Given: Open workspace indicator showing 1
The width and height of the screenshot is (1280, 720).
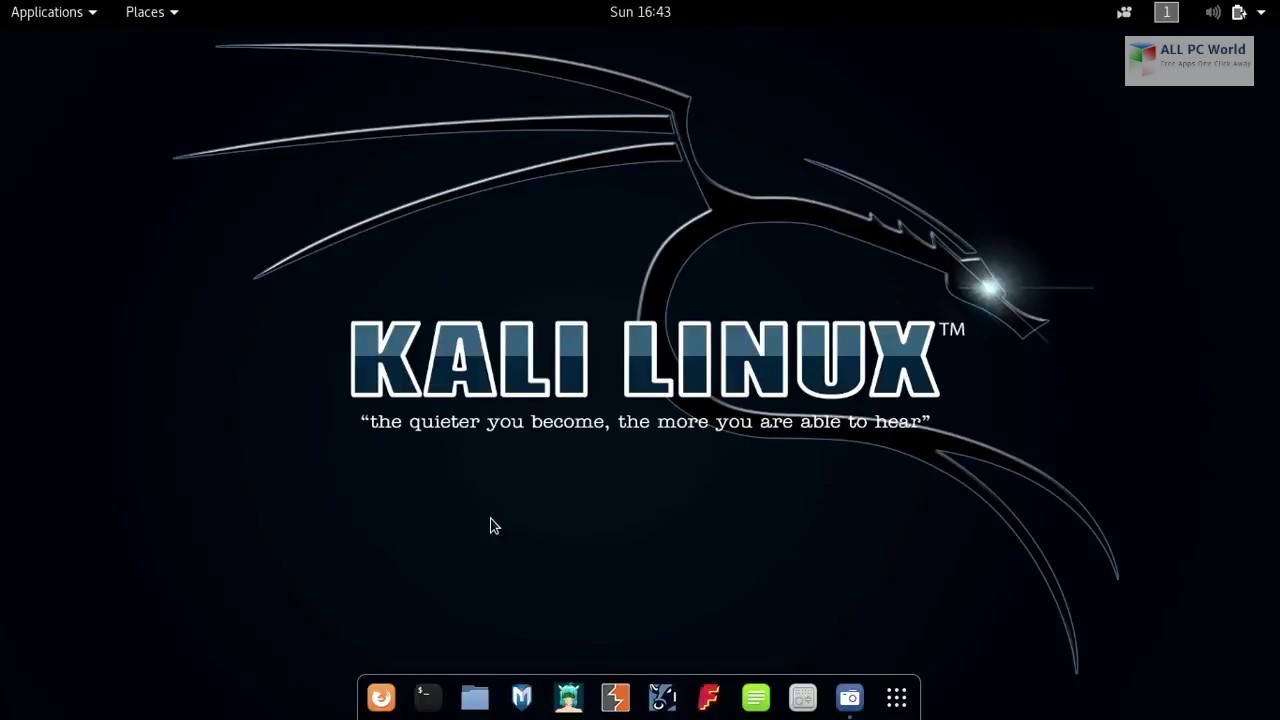Looking at the screenshot, I should click(1166, 12).
